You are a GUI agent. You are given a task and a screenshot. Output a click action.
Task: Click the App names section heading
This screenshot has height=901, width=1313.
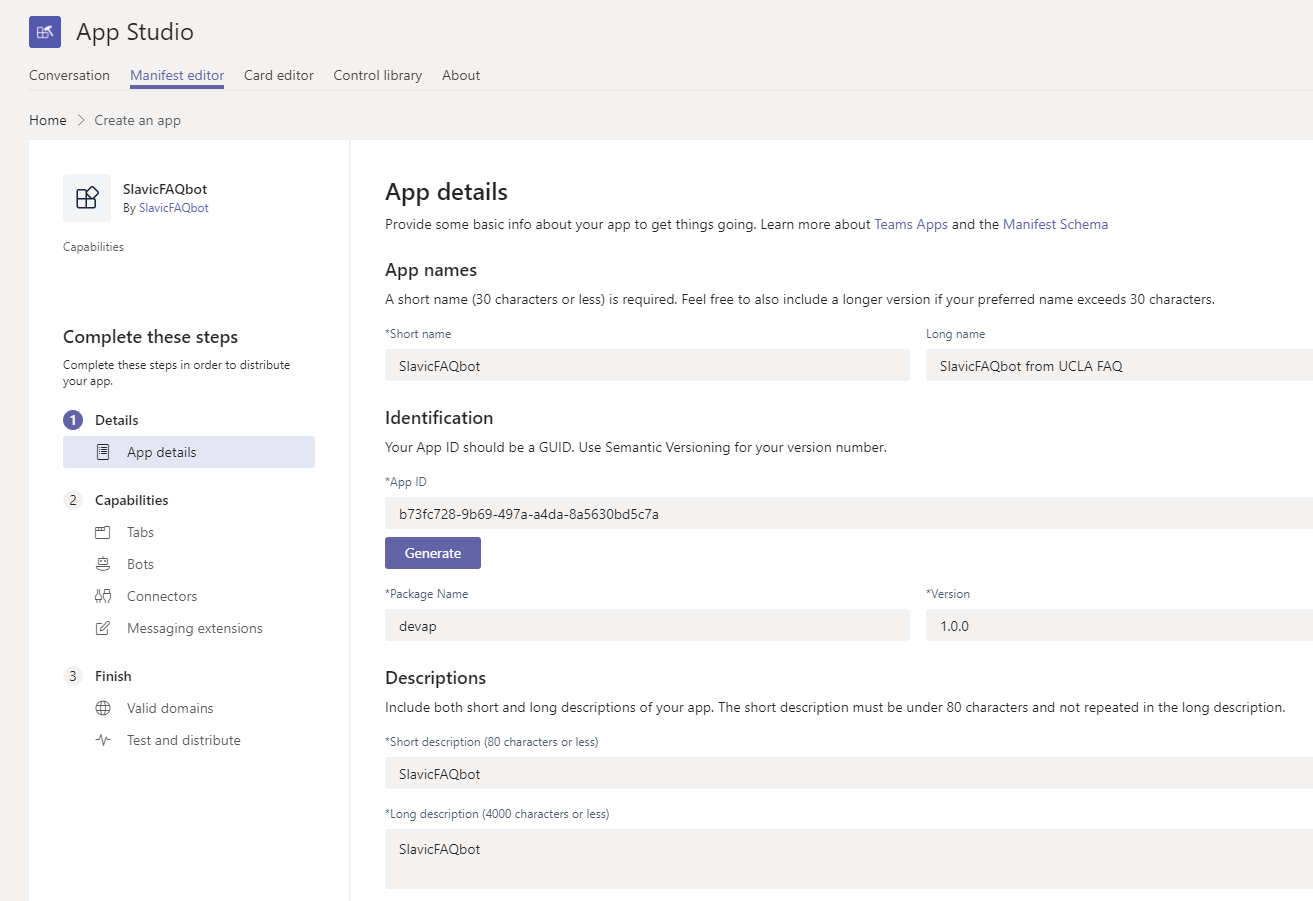tap(431, 270)
